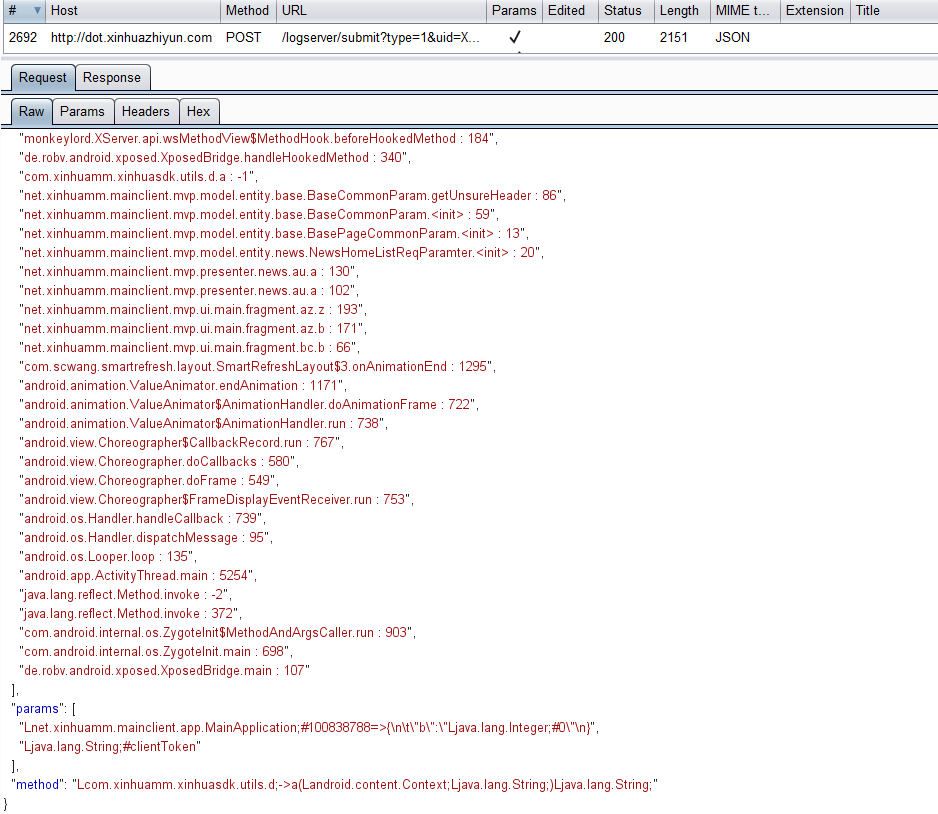938x814 pixels.
Task: Select the Raw view tab
Action: pos(32,111)
